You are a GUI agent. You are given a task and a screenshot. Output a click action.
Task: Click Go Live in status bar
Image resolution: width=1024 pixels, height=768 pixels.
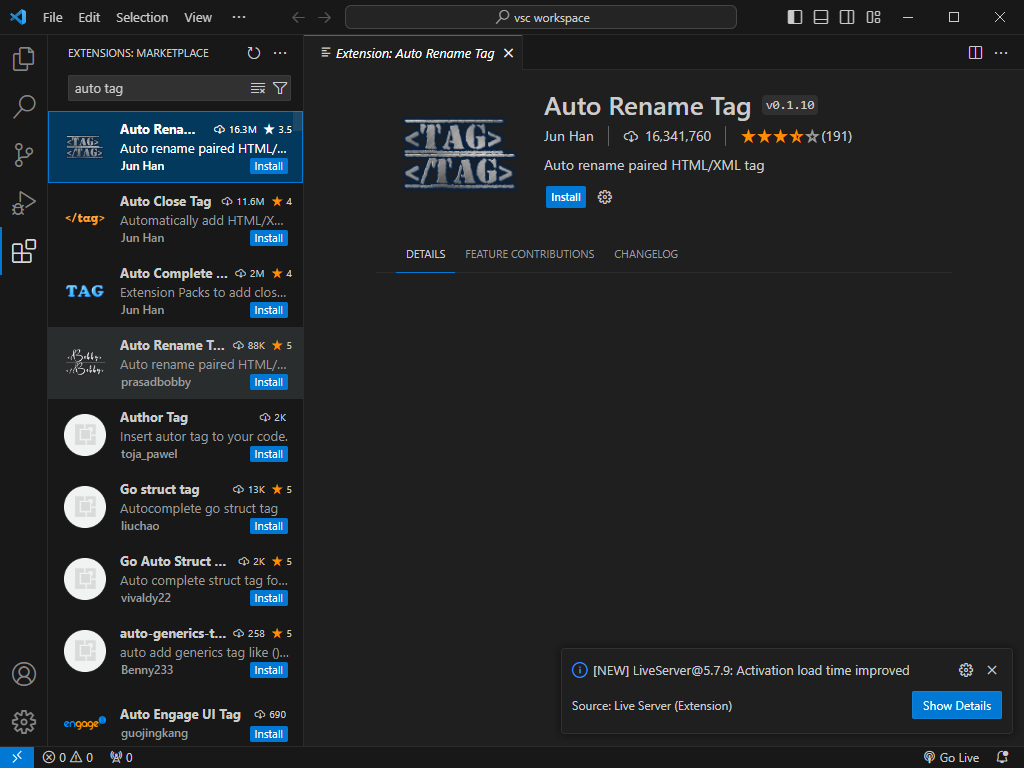click(952, 758)
